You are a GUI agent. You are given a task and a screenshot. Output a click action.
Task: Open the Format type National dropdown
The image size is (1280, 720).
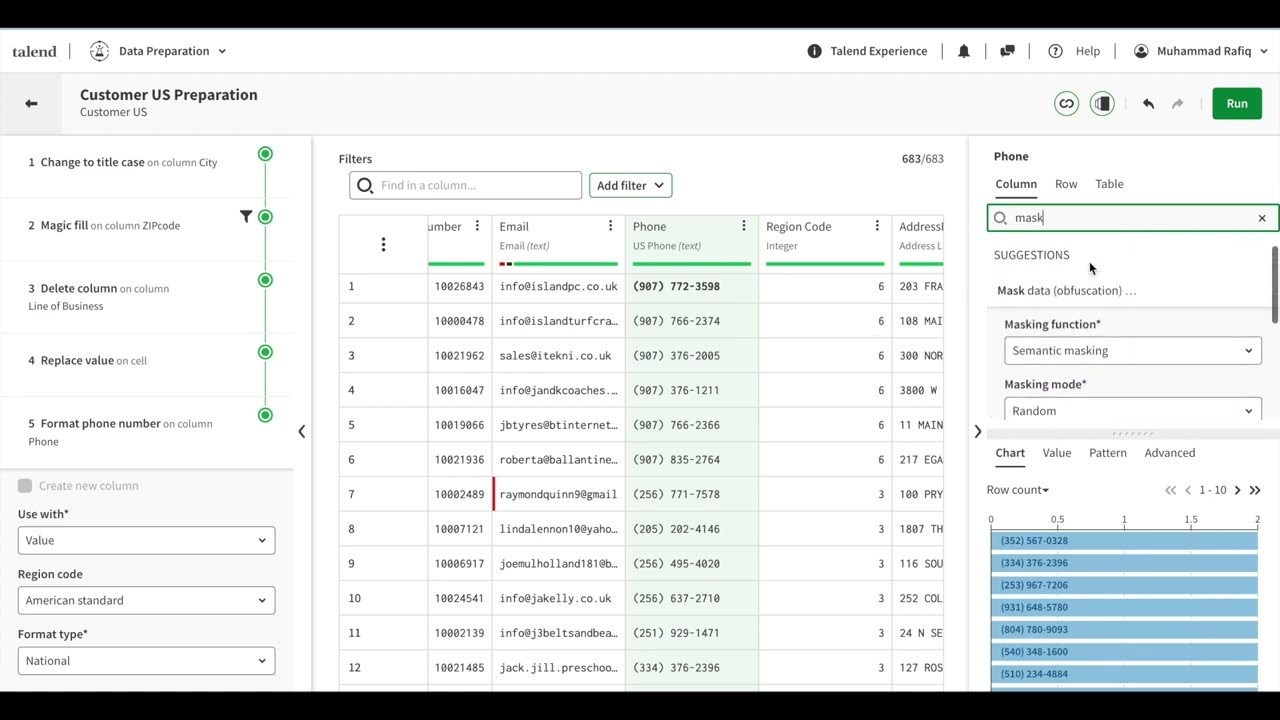(x=146, y=660)
